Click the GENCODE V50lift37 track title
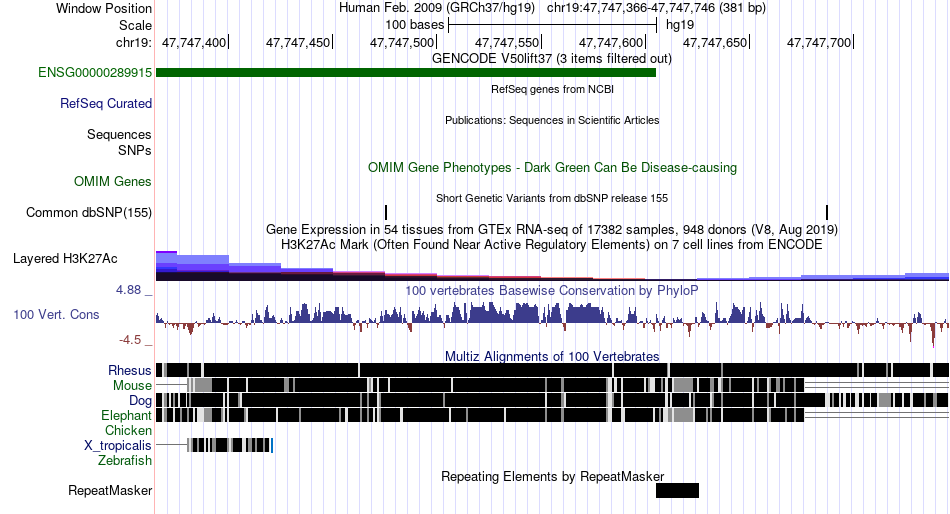The image size is (950, 514). point(551,59)
